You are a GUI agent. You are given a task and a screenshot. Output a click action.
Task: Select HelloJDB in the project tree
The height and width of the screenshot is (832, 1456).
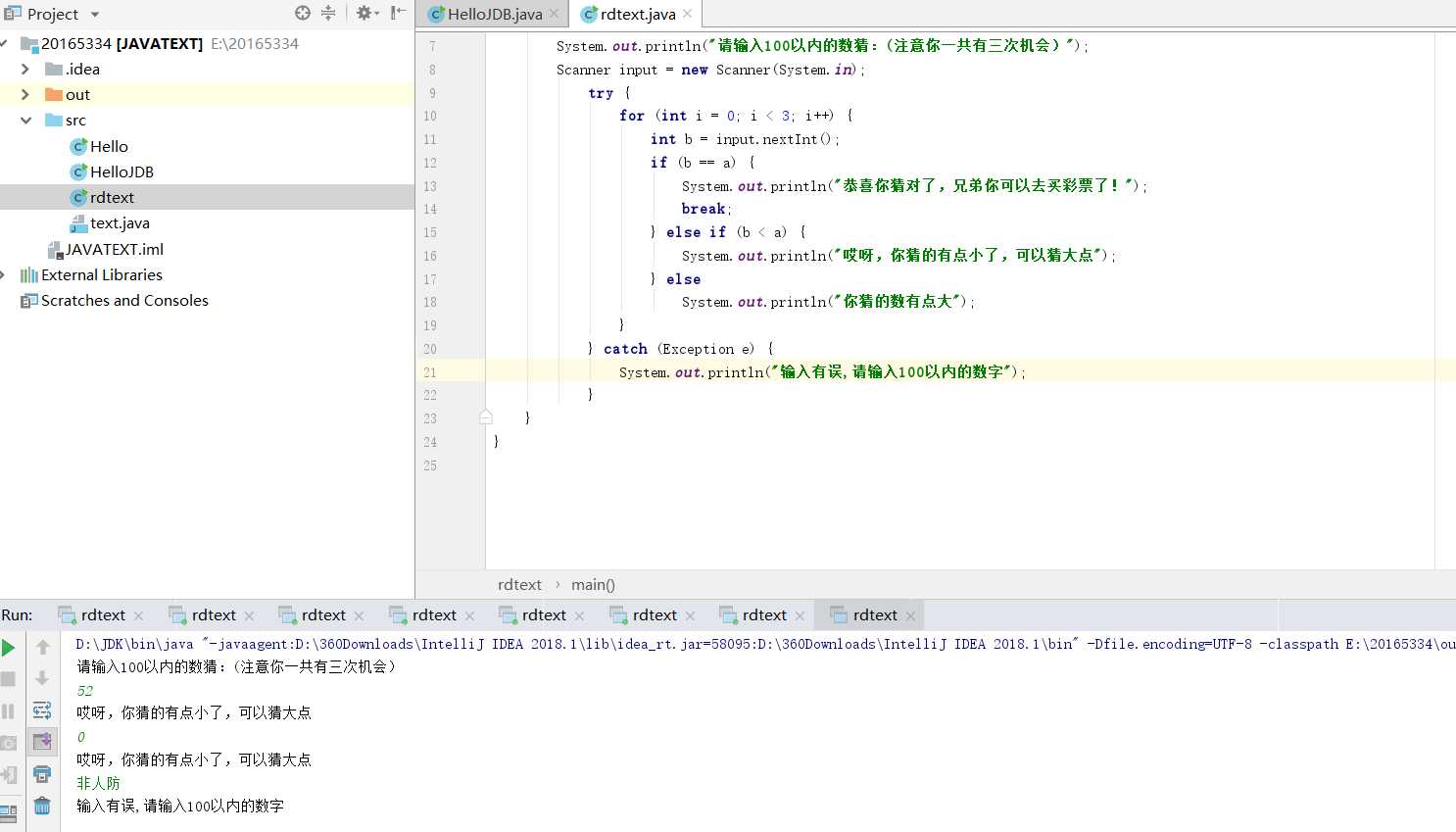(x=121, y=171)
